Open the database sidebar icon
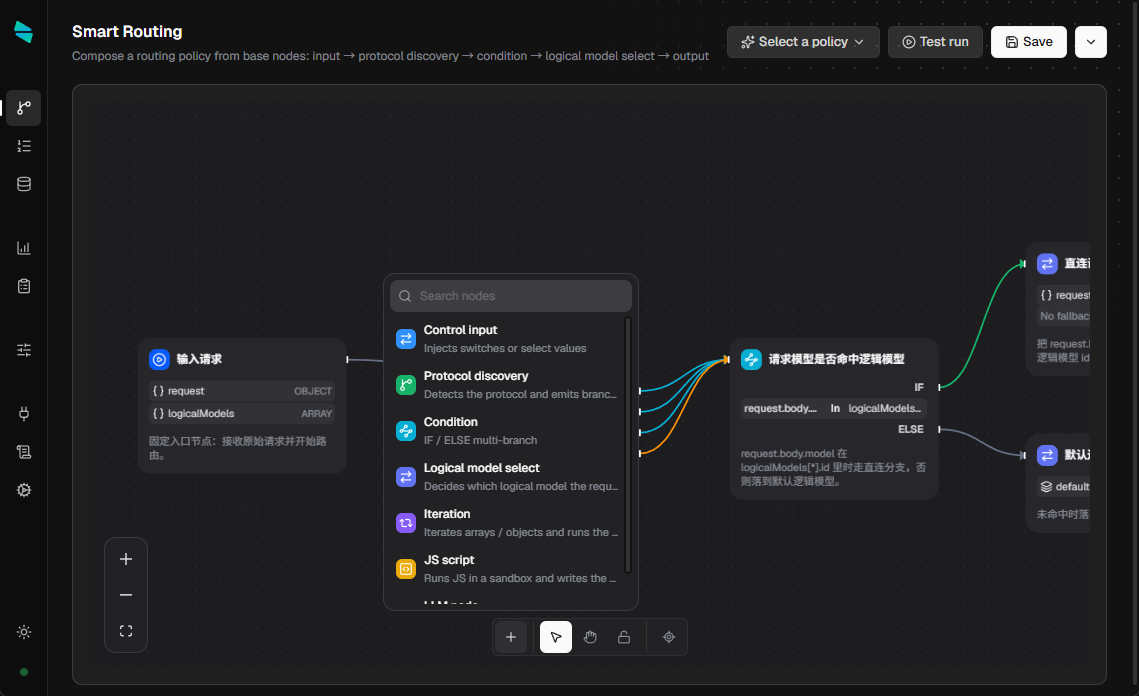The height and width of the screenshot is (696, 1139). pos(24,184)
